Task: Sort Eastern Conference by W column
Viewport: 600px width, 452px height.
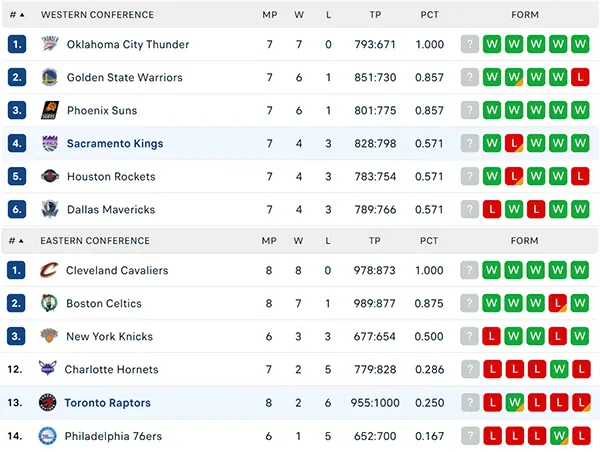Action: coord(298,241)
